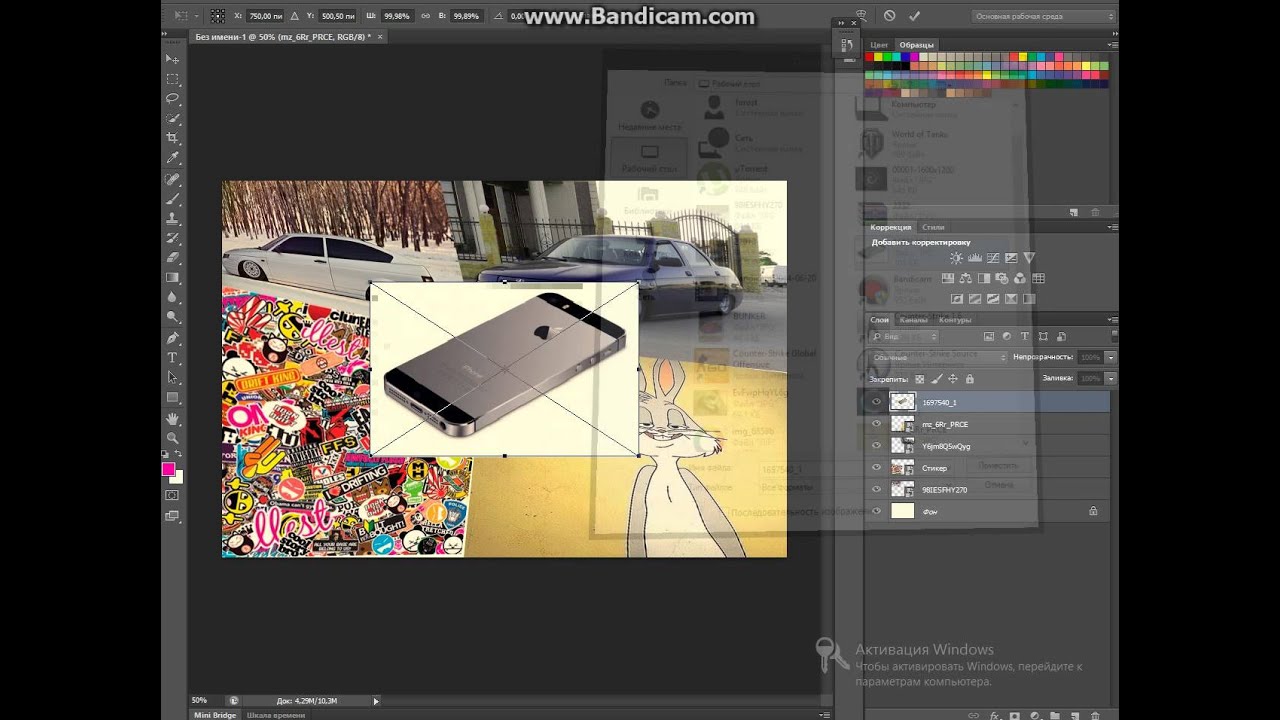The height and width of the screenshot is (720, 1280).
Task: Switch to the Каналы tab
Action: [913, 320]
